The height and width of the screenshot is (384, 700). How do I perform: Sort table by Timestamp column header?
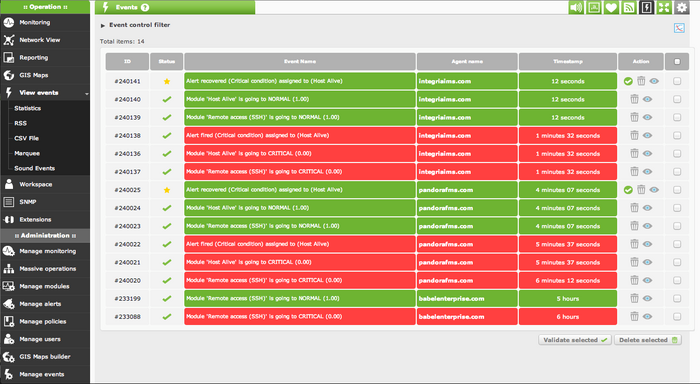pyautogui.click(x=568, y=62)
